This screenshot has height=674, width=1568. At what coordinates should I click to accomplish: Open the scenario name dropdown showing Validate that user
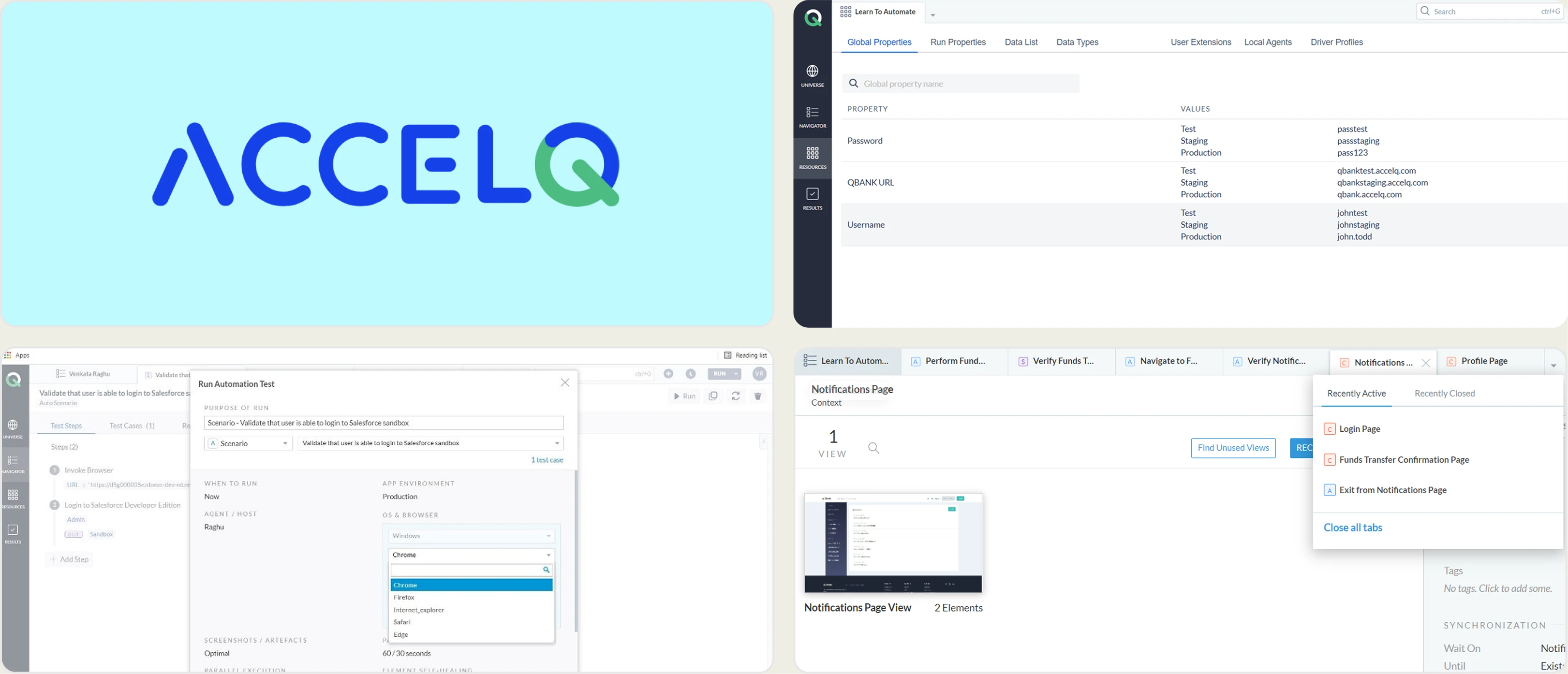(x=430, y=443)
